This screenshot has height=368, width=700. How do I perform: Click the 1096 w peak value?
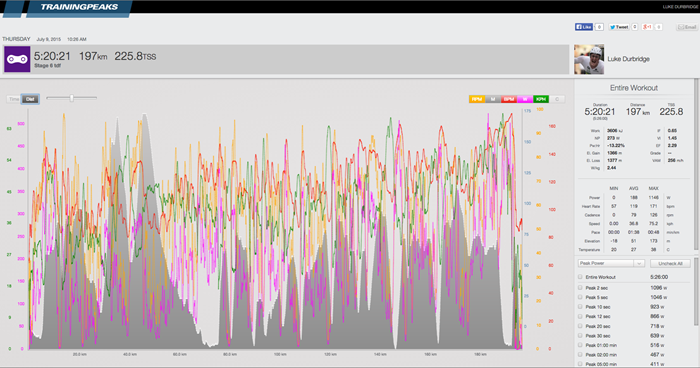click(x=658, y=288)
